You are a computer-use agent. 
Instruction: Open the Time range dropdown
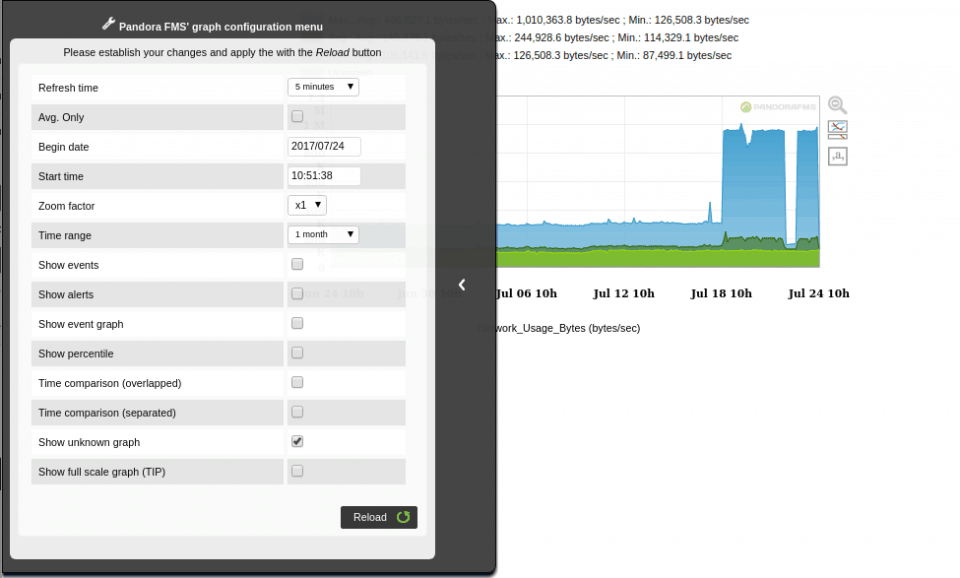pos(323,235)
